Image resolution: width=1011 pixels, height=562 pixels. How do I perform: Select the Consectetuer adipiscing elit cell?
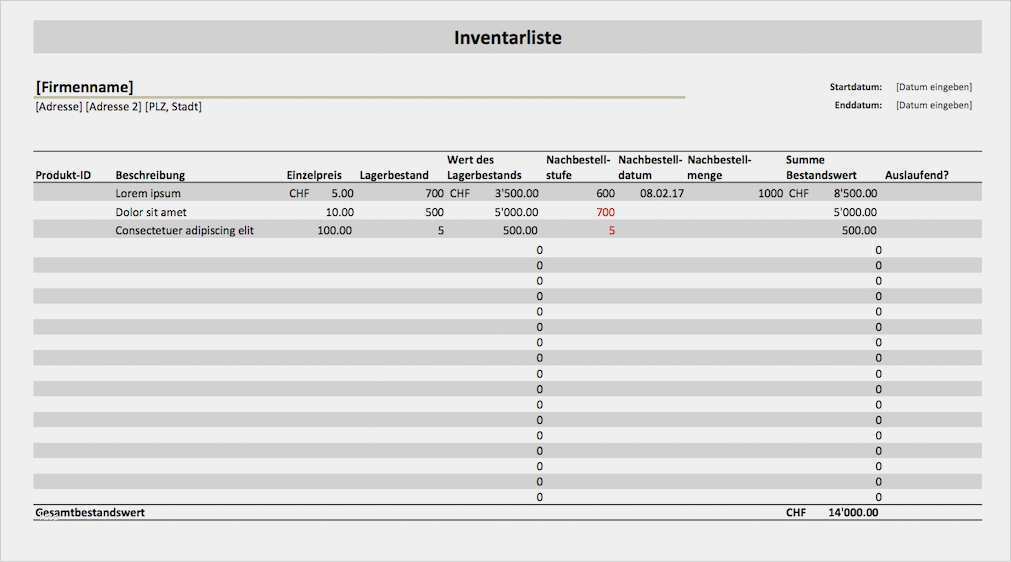[184, 231]
